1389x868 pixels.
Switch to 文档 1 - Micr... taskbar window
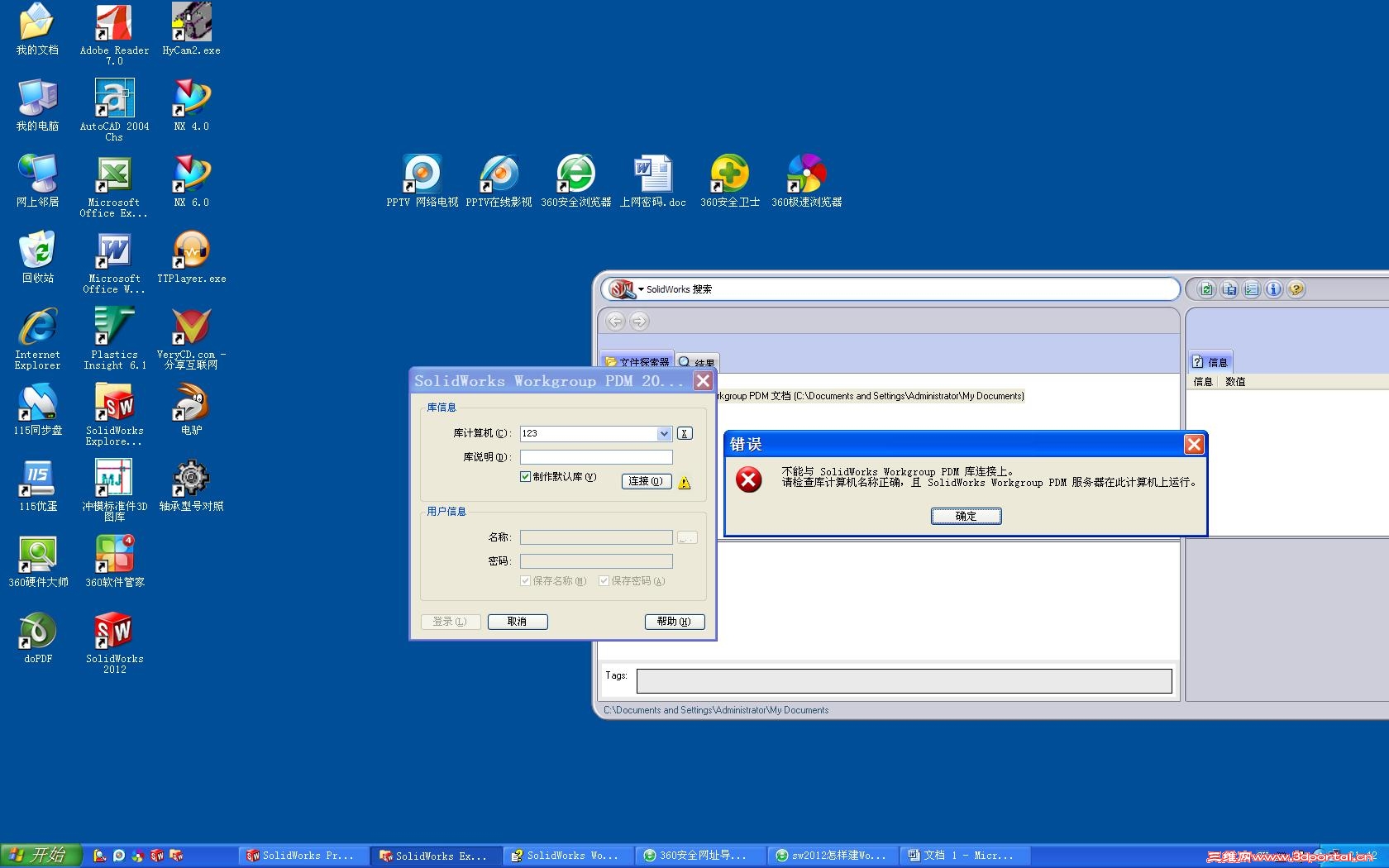point(964,856)
